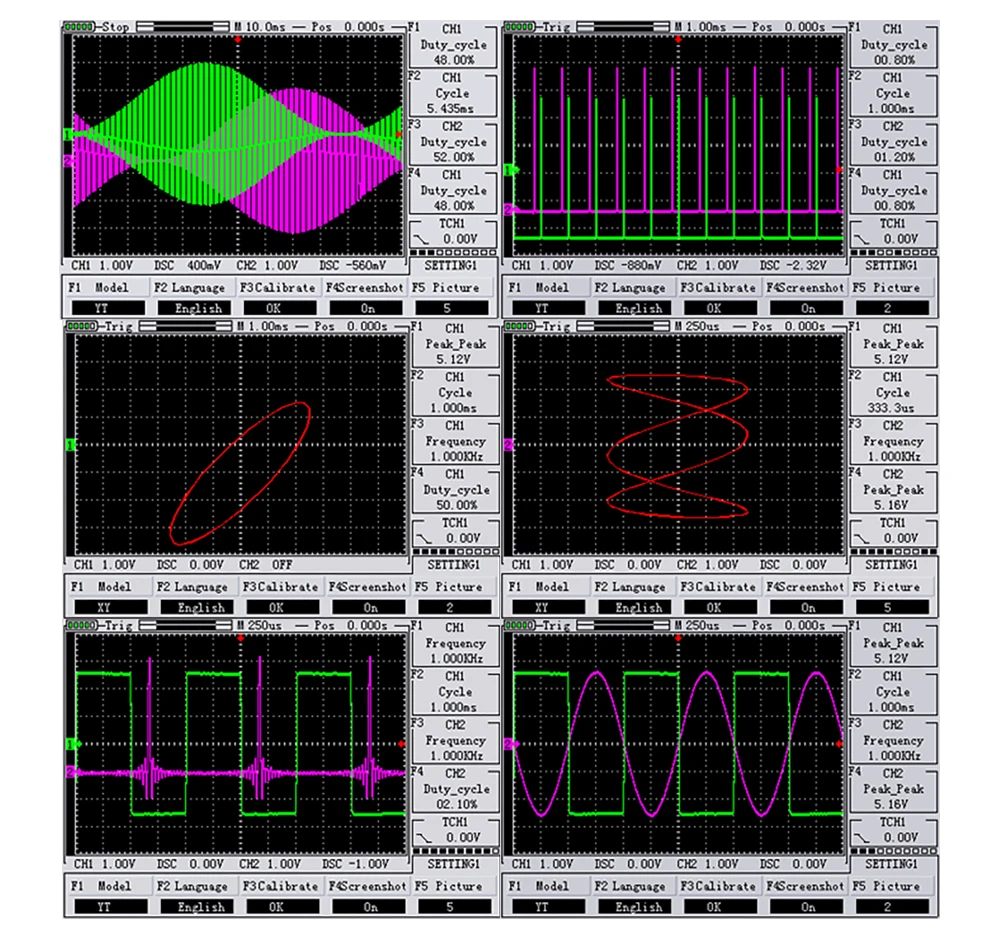1000x936 pixels.
Task: Click the CH1 Cycle 5.435ms measurement box
Action: [x=452, y=93]
